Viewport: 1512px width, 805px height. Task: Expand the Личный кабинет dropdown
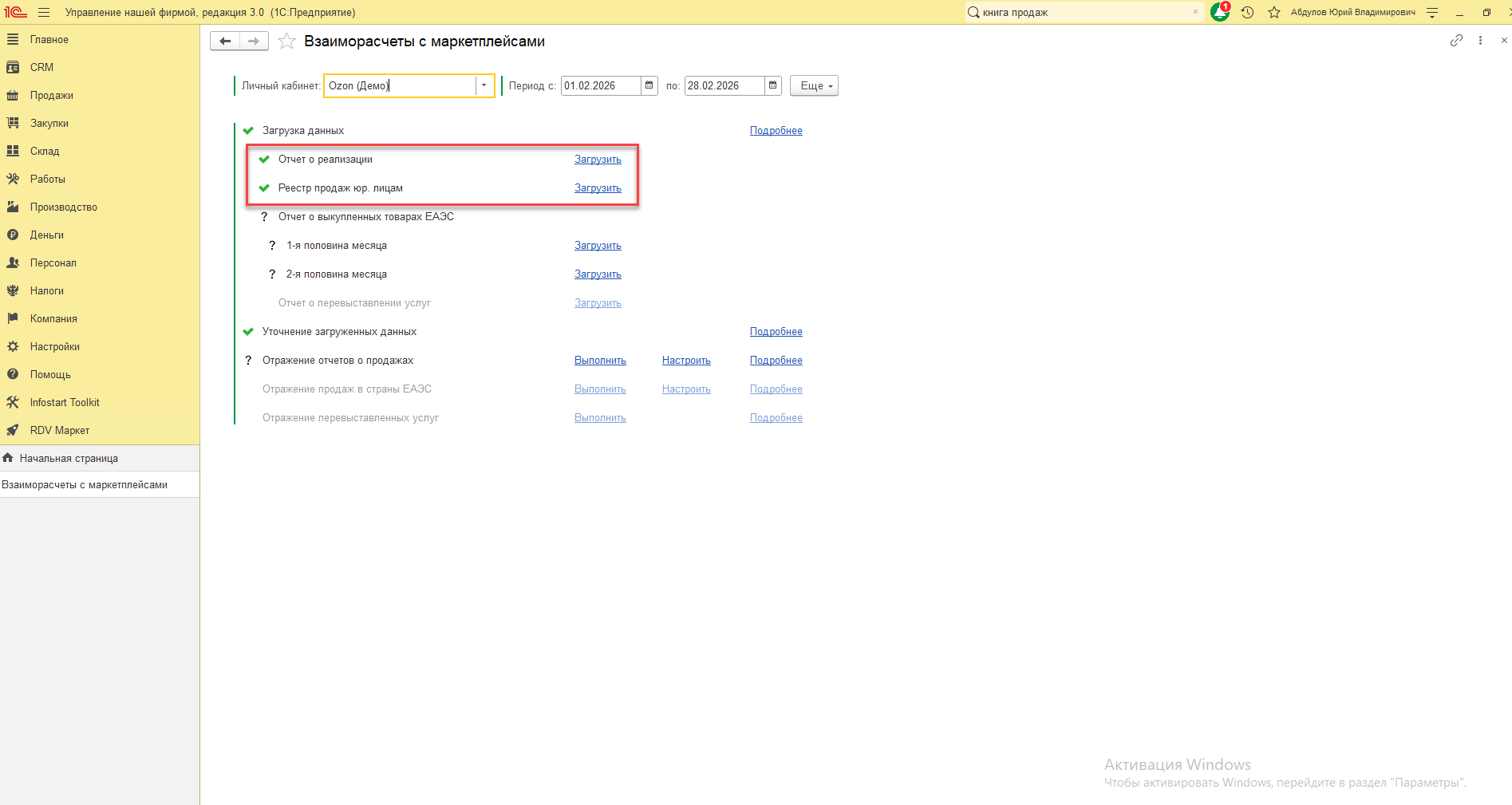[x=484, y=85]
